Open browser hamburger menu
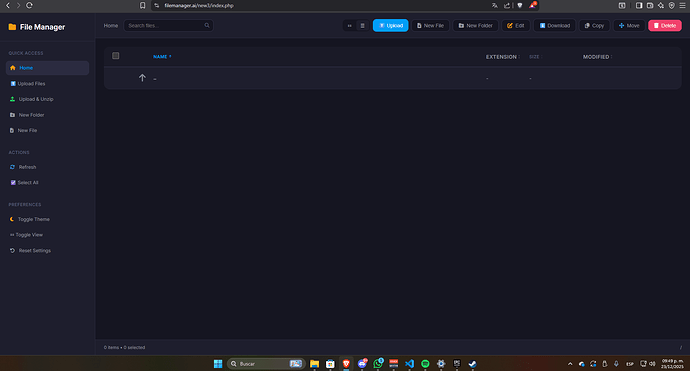Viewport: 690px width, 371px height. 683,5
